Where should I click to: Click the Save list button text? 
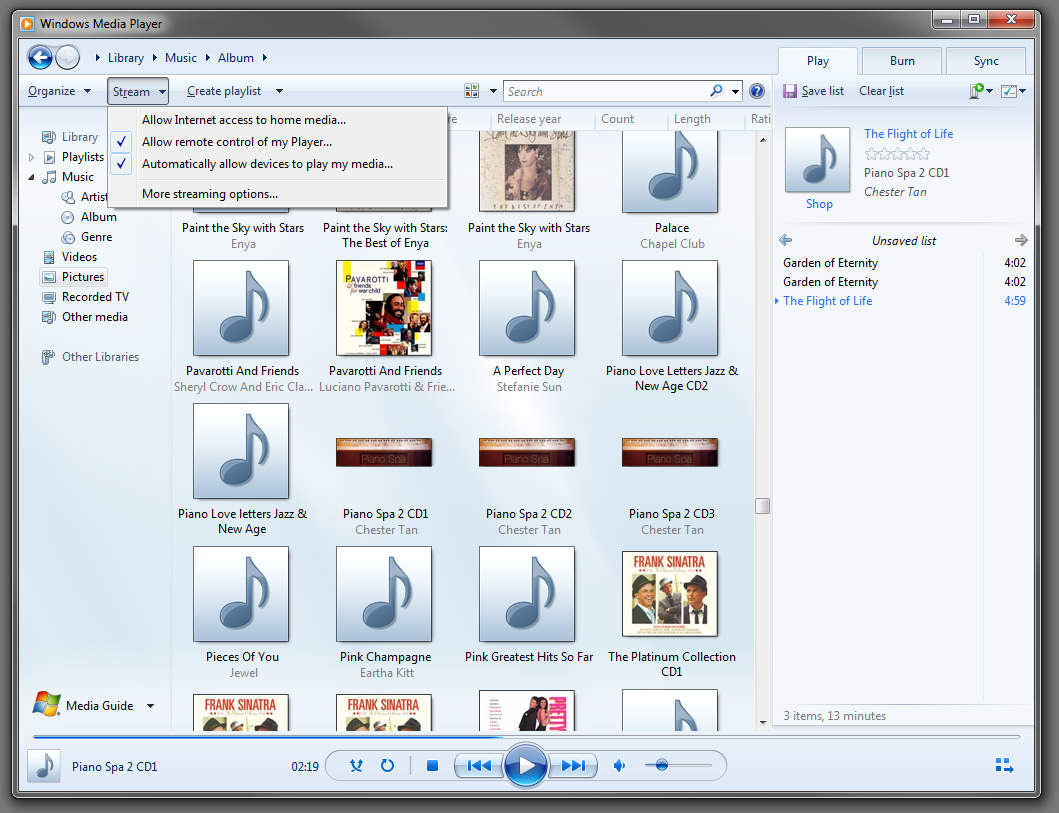click(823, 90)
